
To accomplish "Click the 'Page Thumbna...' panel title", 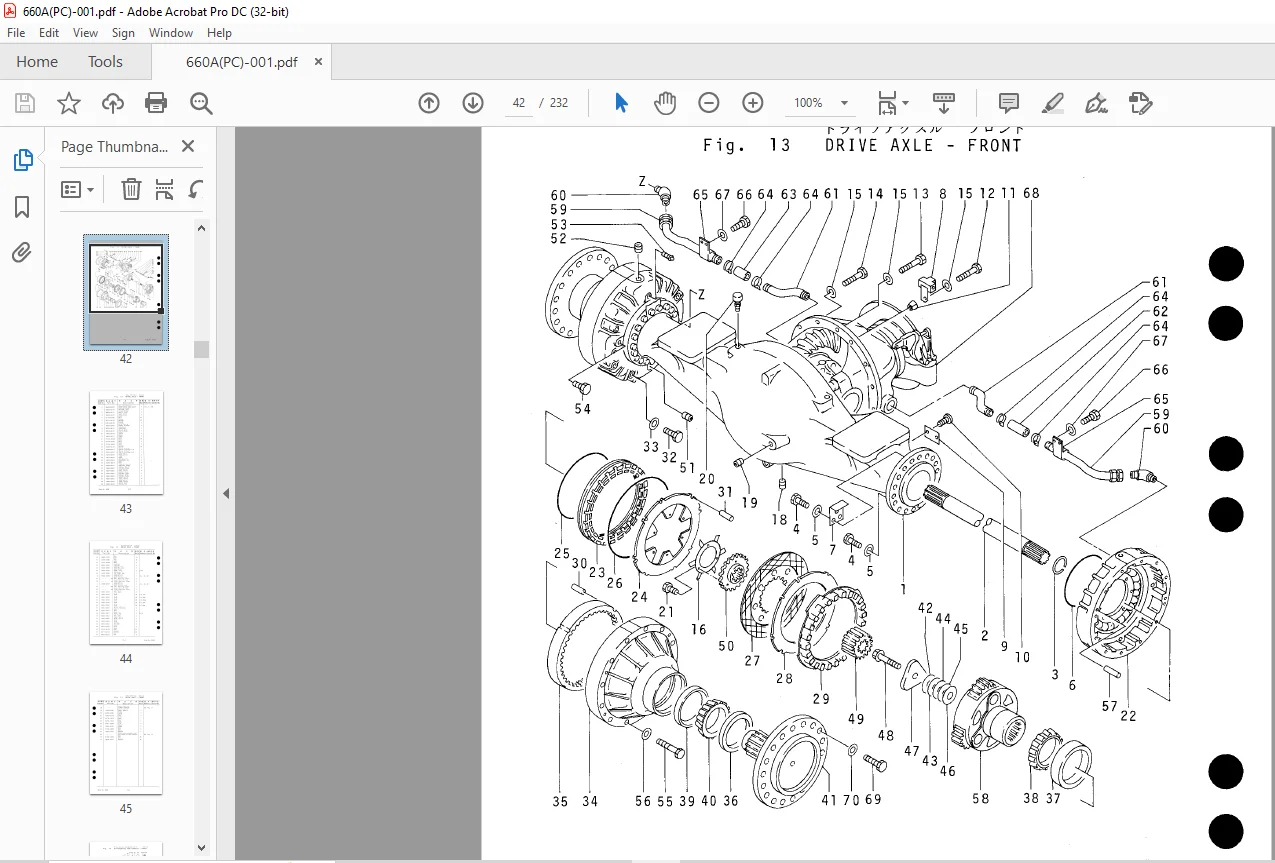I will (114, 146).
